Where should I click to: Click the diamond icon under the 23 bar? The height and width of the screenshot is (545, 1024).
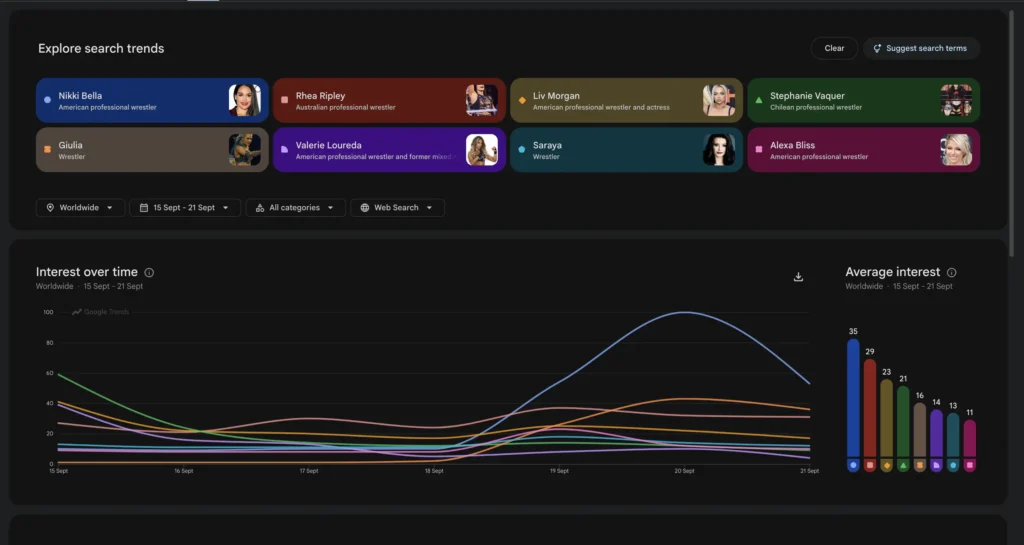[x=886, y=465]
